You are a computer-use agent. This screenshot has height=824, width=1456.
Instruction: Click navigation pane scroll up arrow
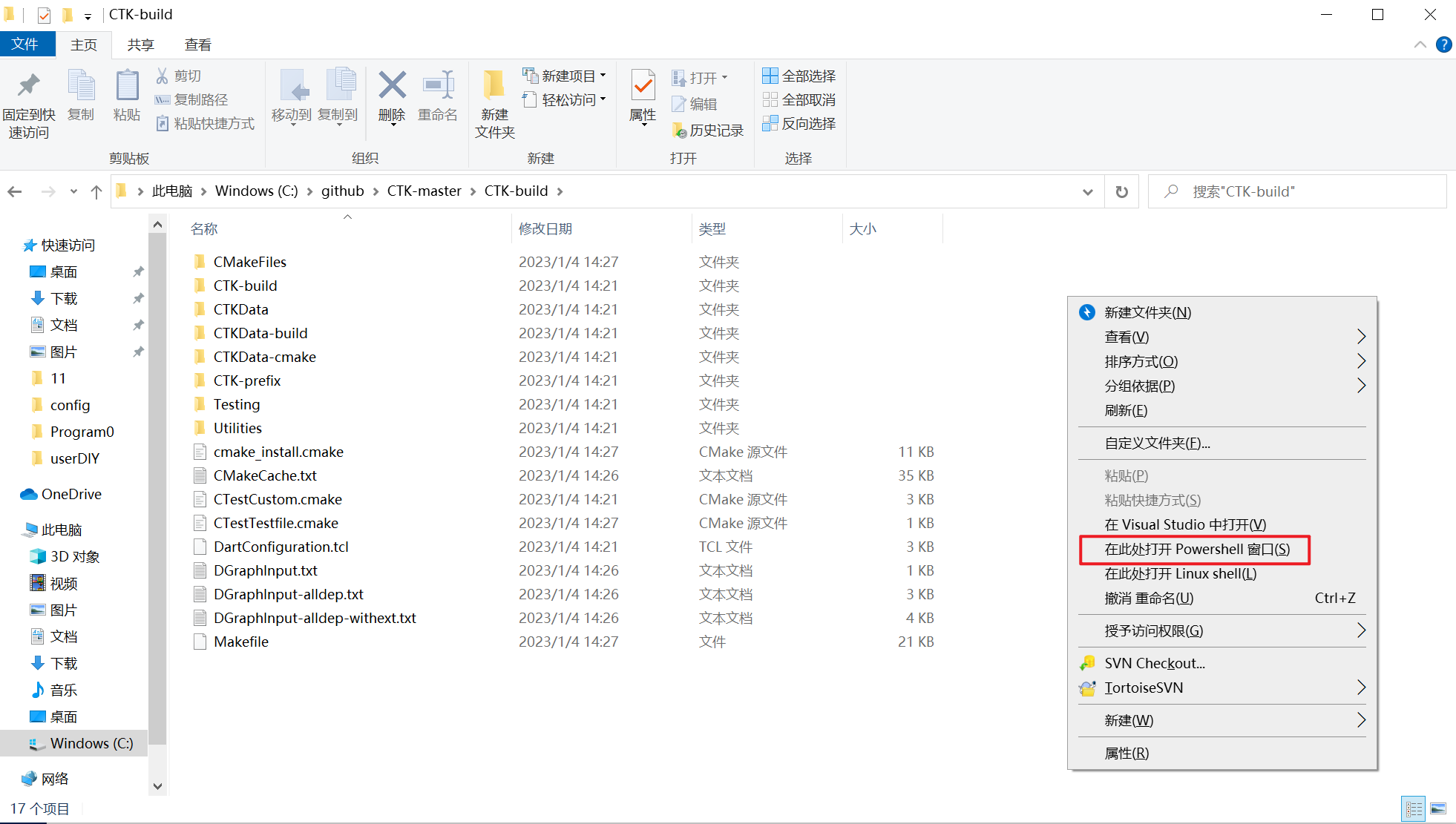(157, 224)
